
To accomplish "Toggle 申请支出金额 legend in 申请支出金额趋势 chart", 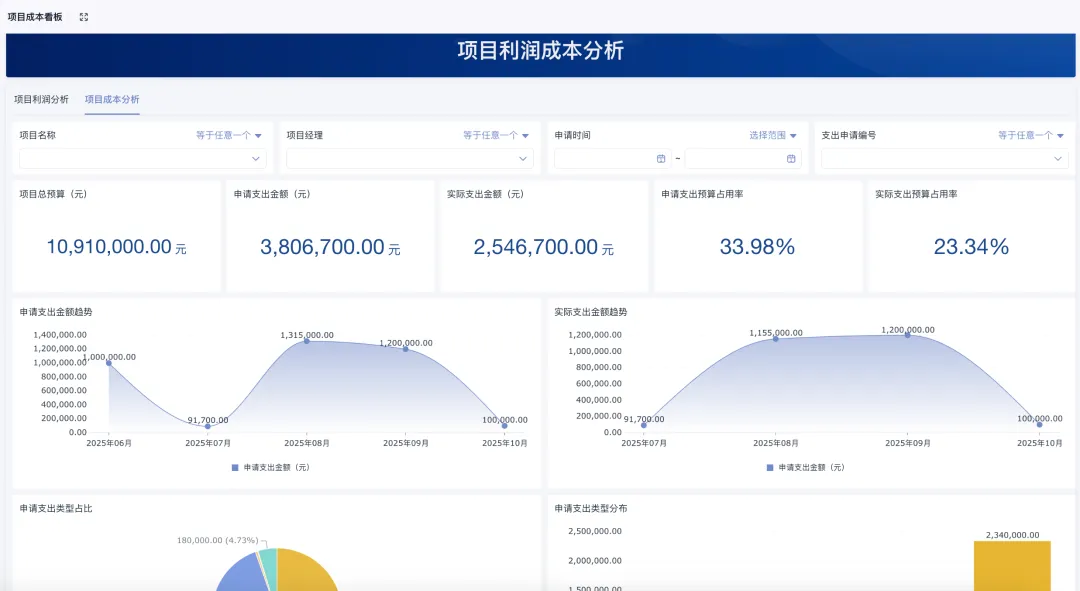I will click(x=271, y=467).
